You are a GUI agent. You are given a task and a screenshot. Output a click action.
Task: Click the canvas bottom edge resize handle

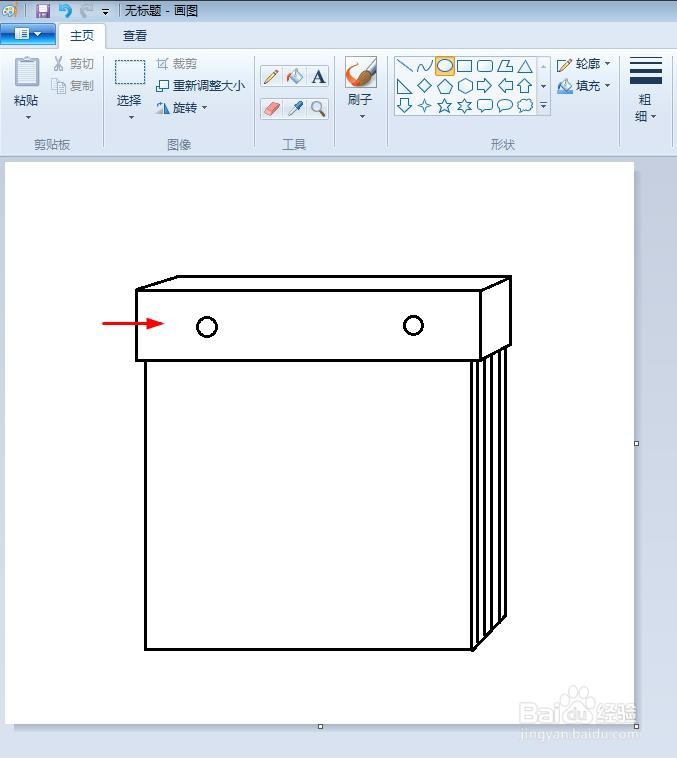pyautogui.click(x=320, y=727)
